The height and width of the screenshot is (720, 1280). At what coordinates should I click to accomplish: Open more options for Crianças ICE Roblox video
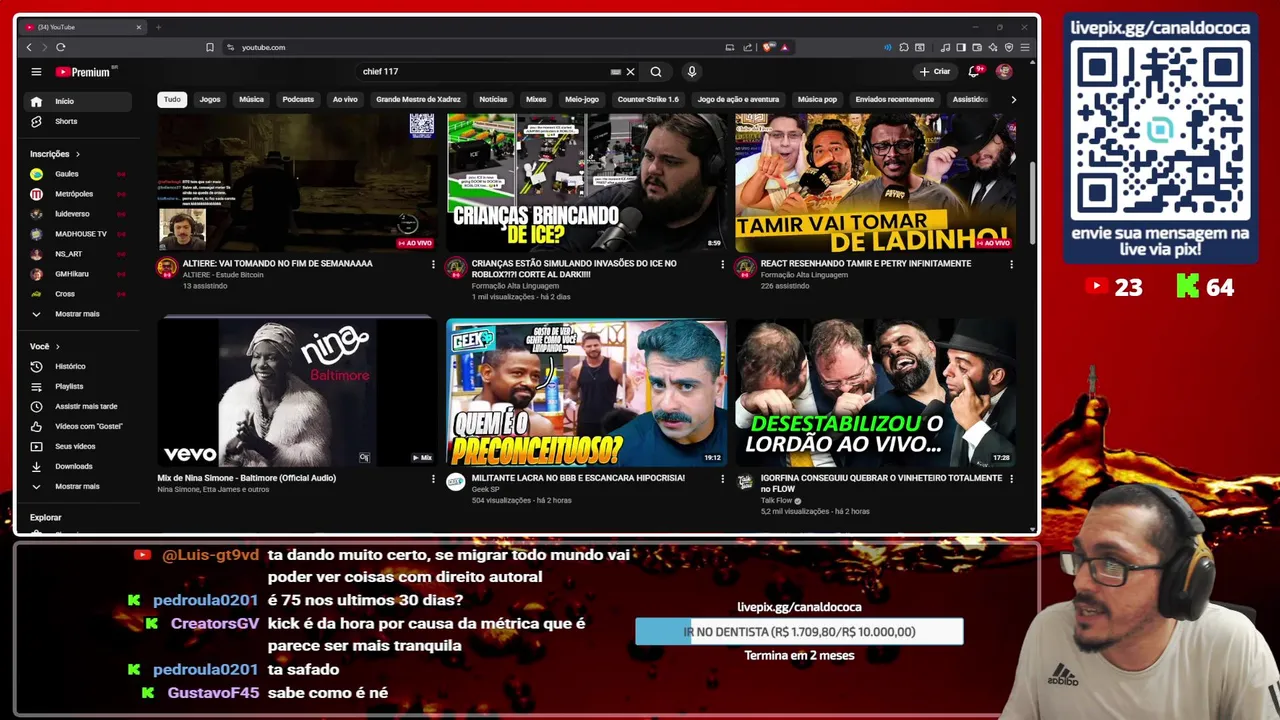point(722,264)
